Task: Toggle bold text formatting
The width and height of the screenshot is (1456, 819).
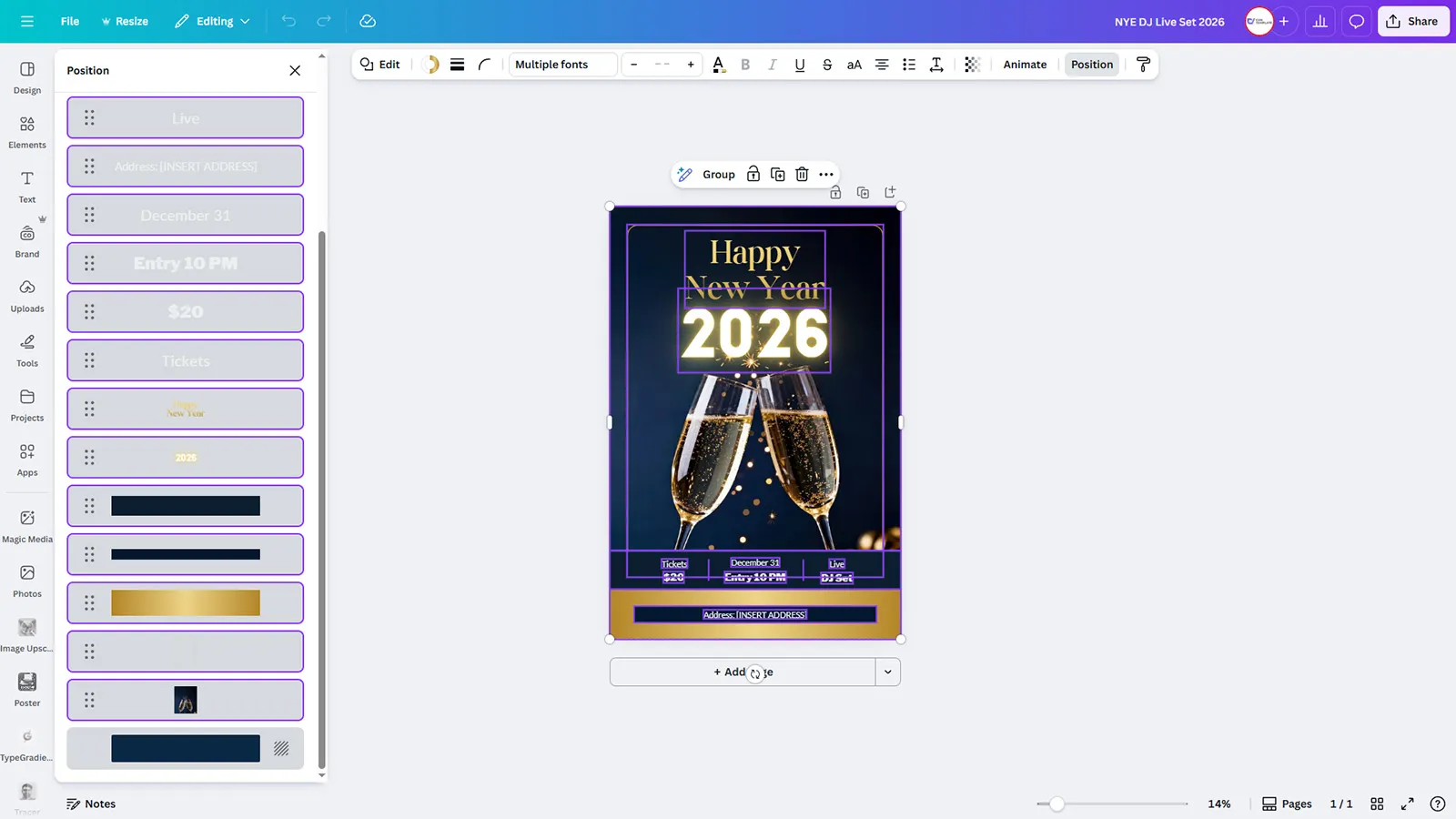Action: click(x=745, y=65)
